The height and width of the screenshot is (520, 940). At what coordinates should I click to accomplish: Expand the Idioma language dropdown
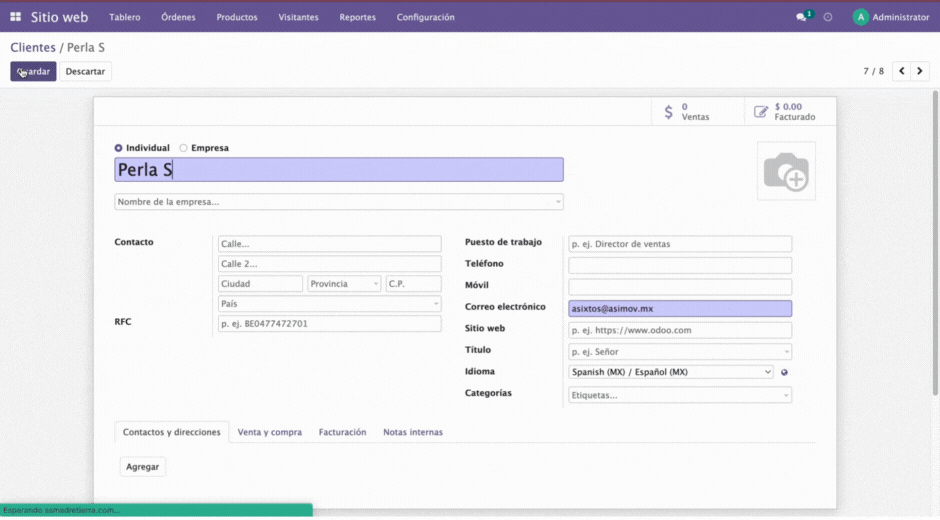671,372
